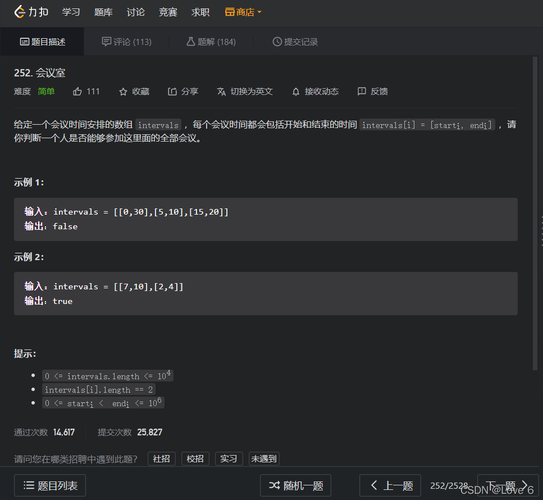543x500 pixels.
Task: Select the 校招 recruitment option
Action: click(x=195, y=459)
